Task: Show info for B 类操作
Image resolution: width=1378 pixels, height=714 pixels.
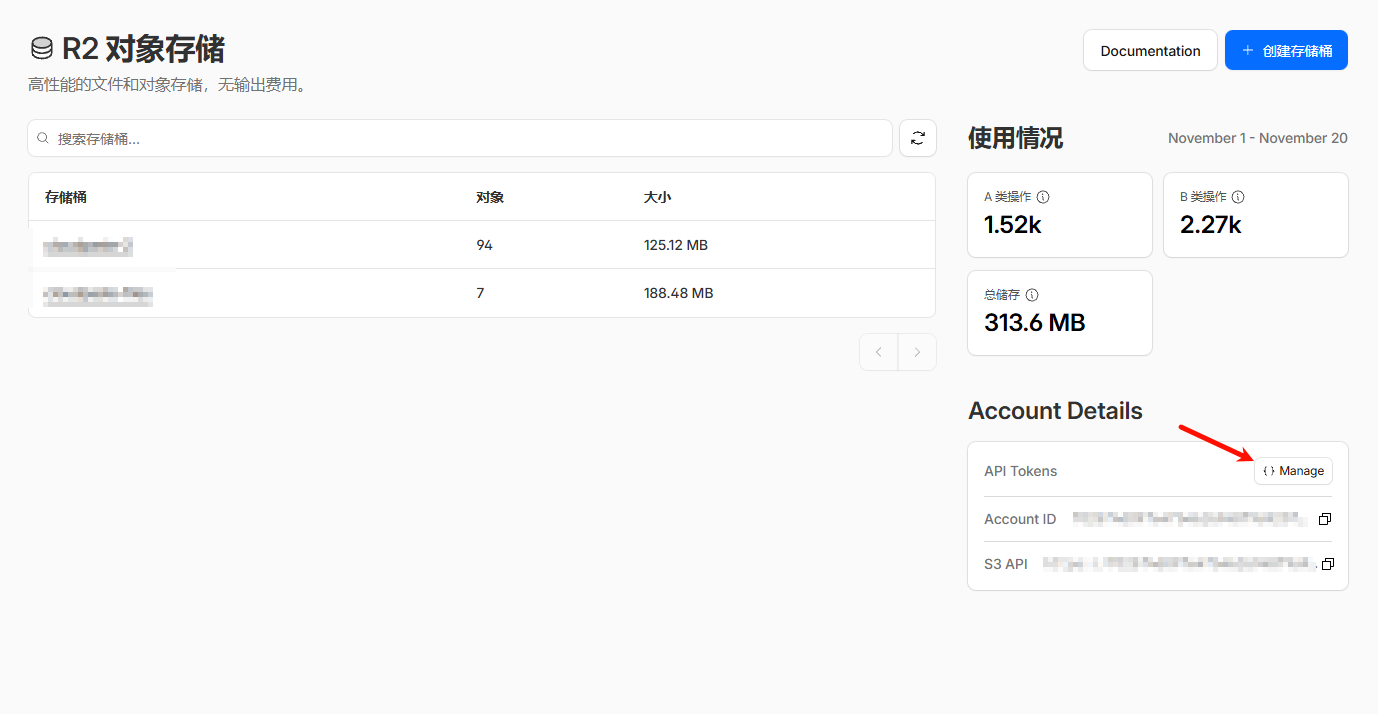Action: click(1238, 197)
